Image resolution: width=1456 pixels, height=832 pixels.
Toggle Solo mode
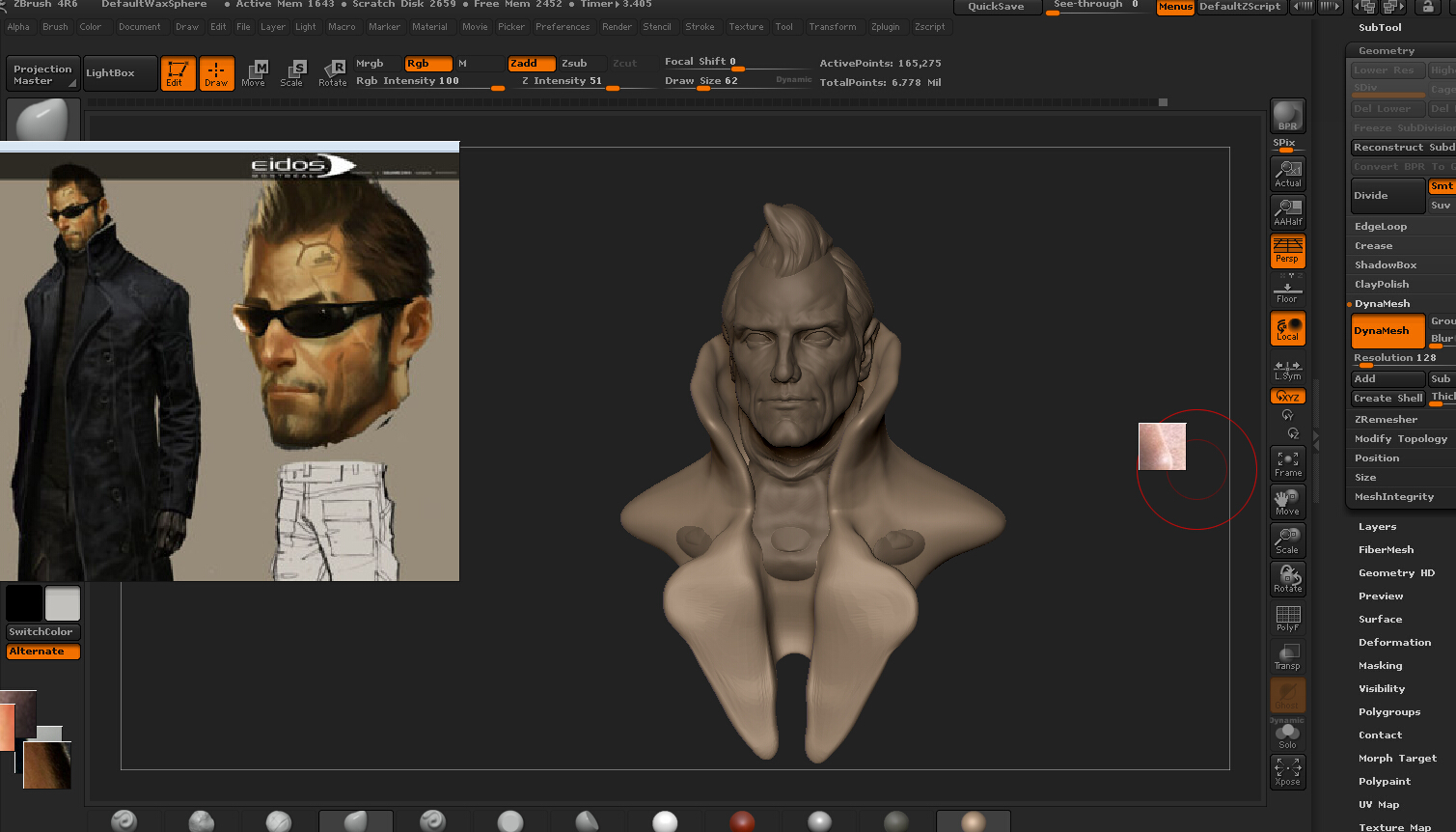[x=1287, y=735]
